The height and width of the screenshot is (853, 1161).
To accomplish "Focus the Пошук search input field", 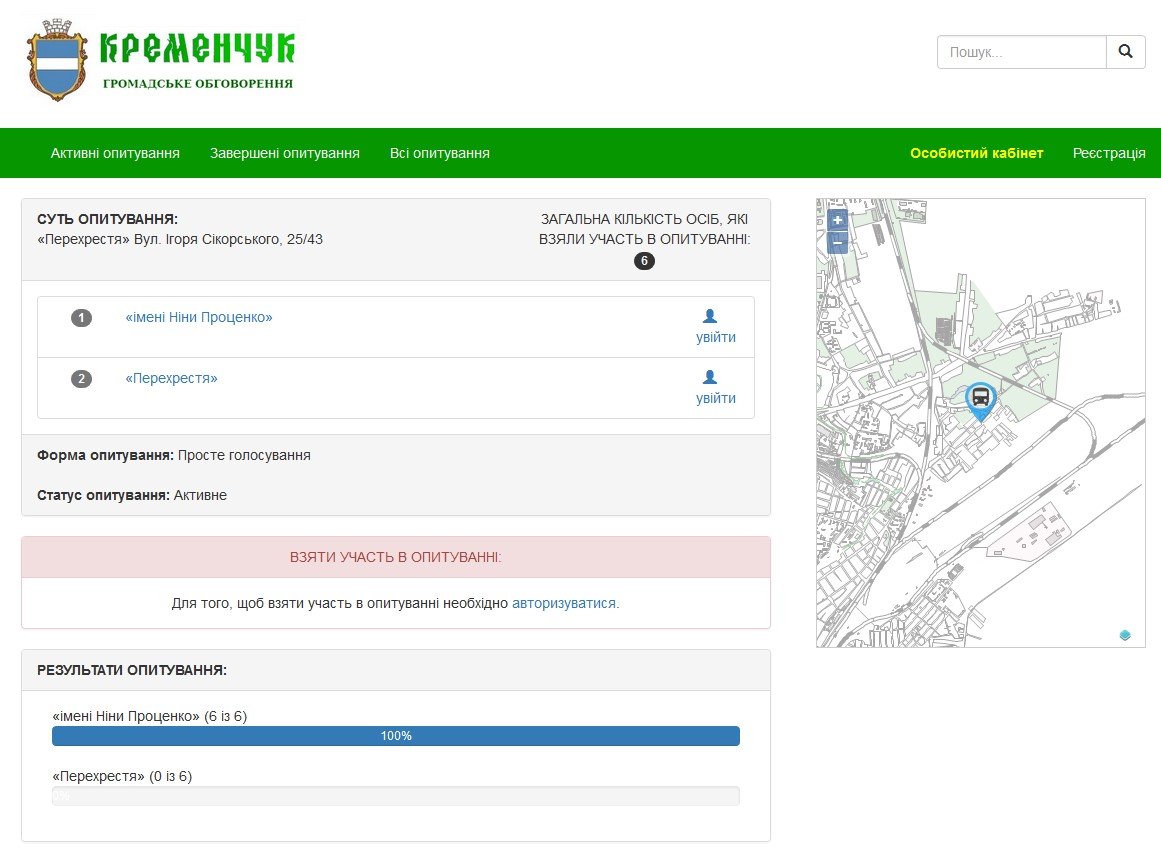I will click(x=1021, y=52).
